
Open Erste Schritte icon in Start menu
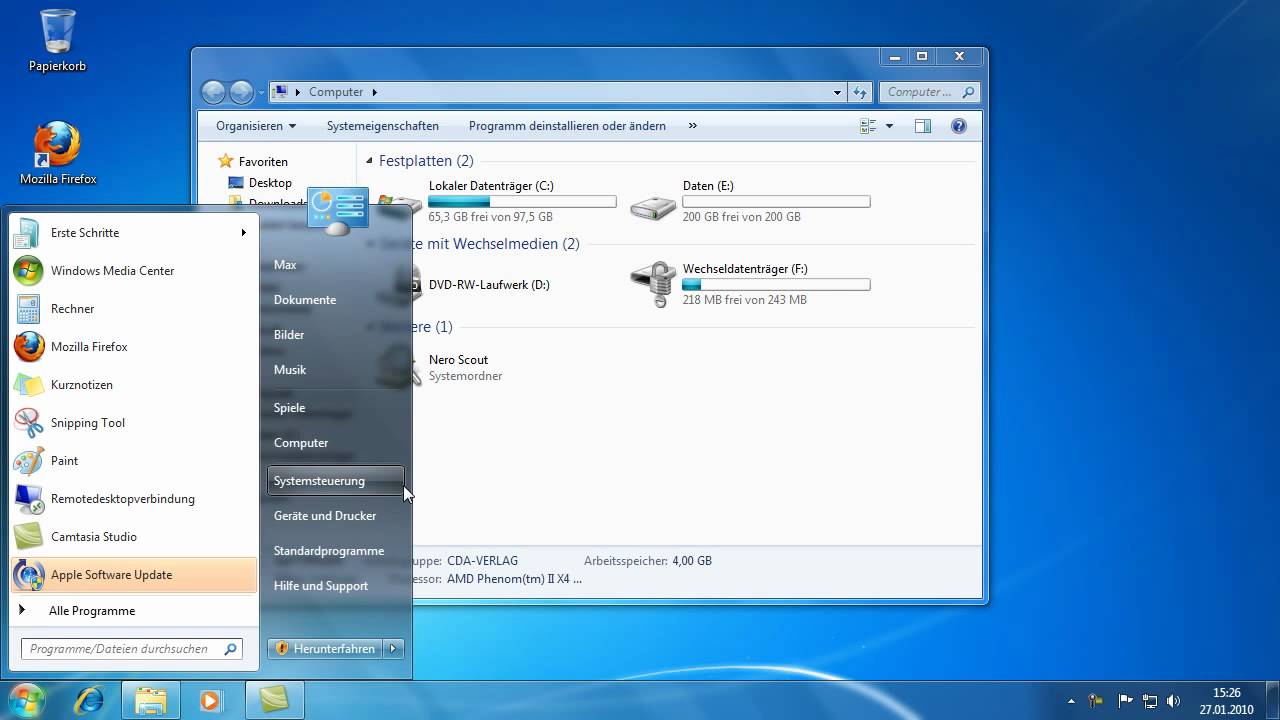point(28,233)
